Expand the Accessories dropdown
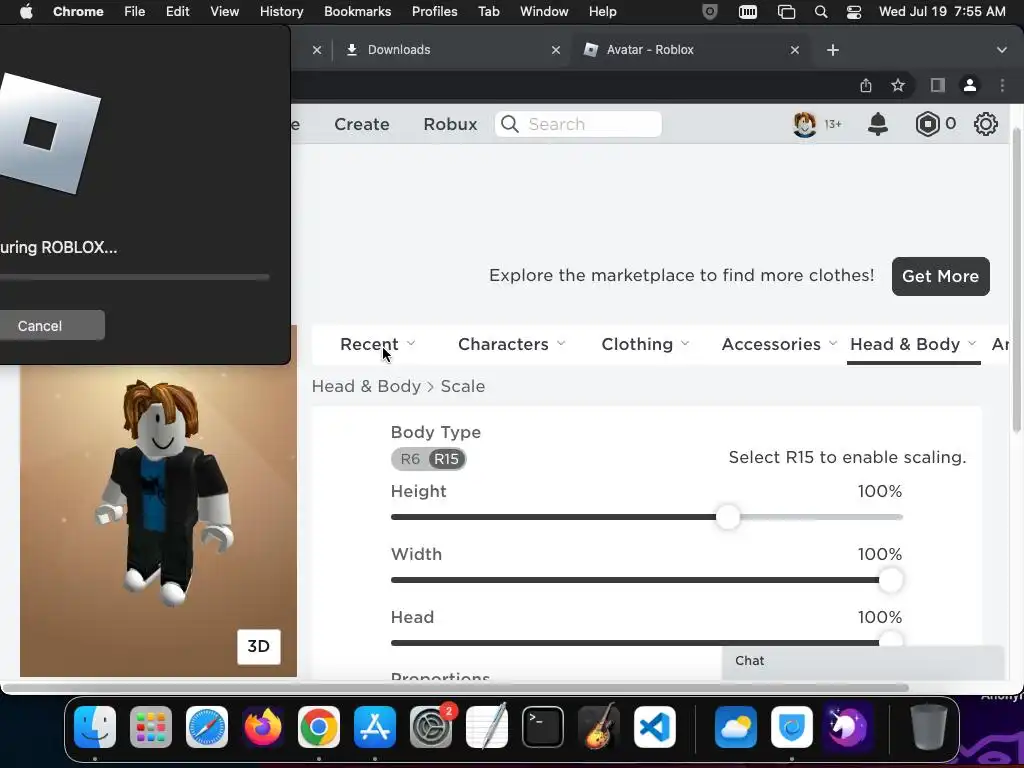This screenshot has width=1024, height=768. pos(779,344)
